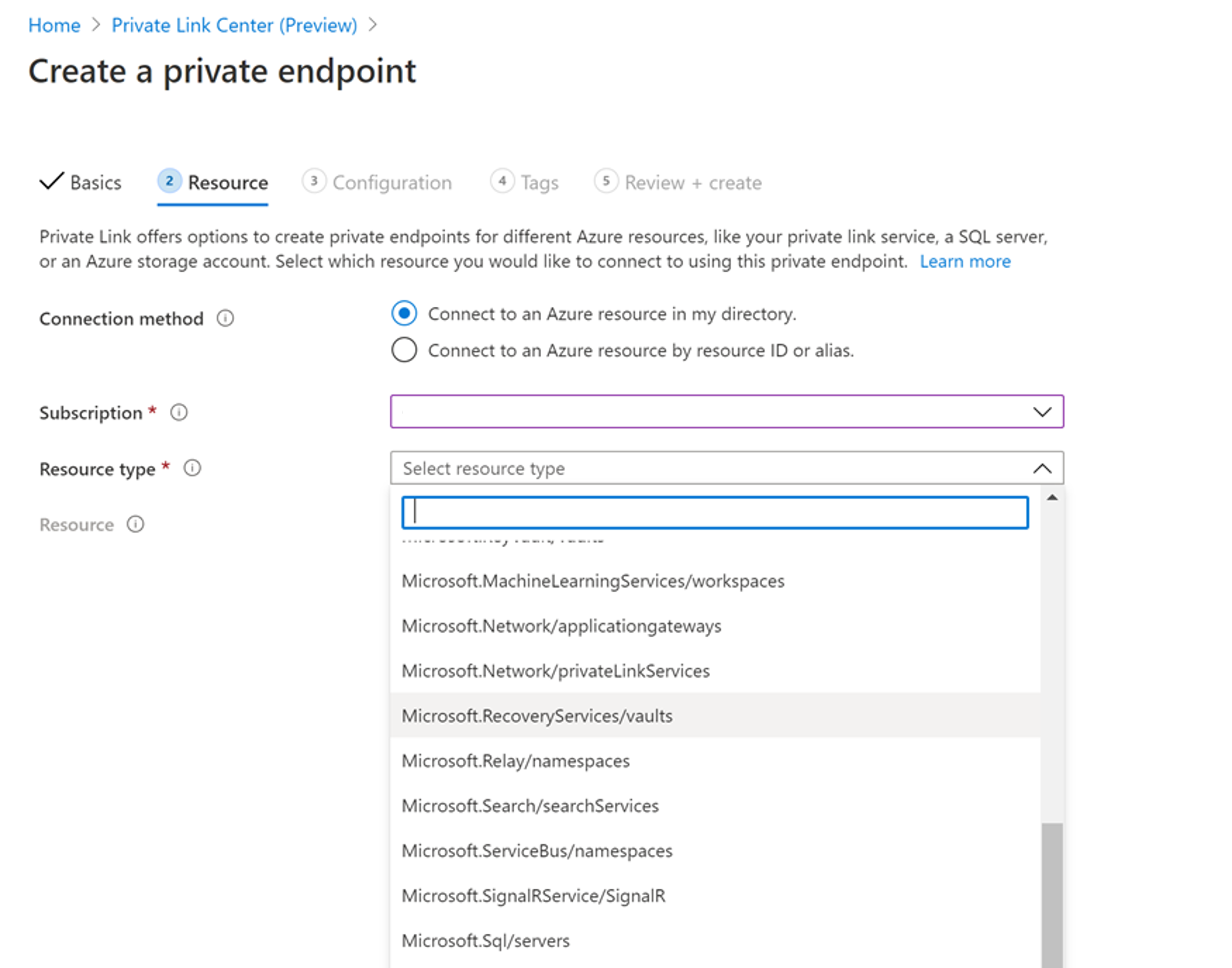Screen dimensions: 1232x968
Task: Click the Resource field info icon
Action: tap(136, 524)
